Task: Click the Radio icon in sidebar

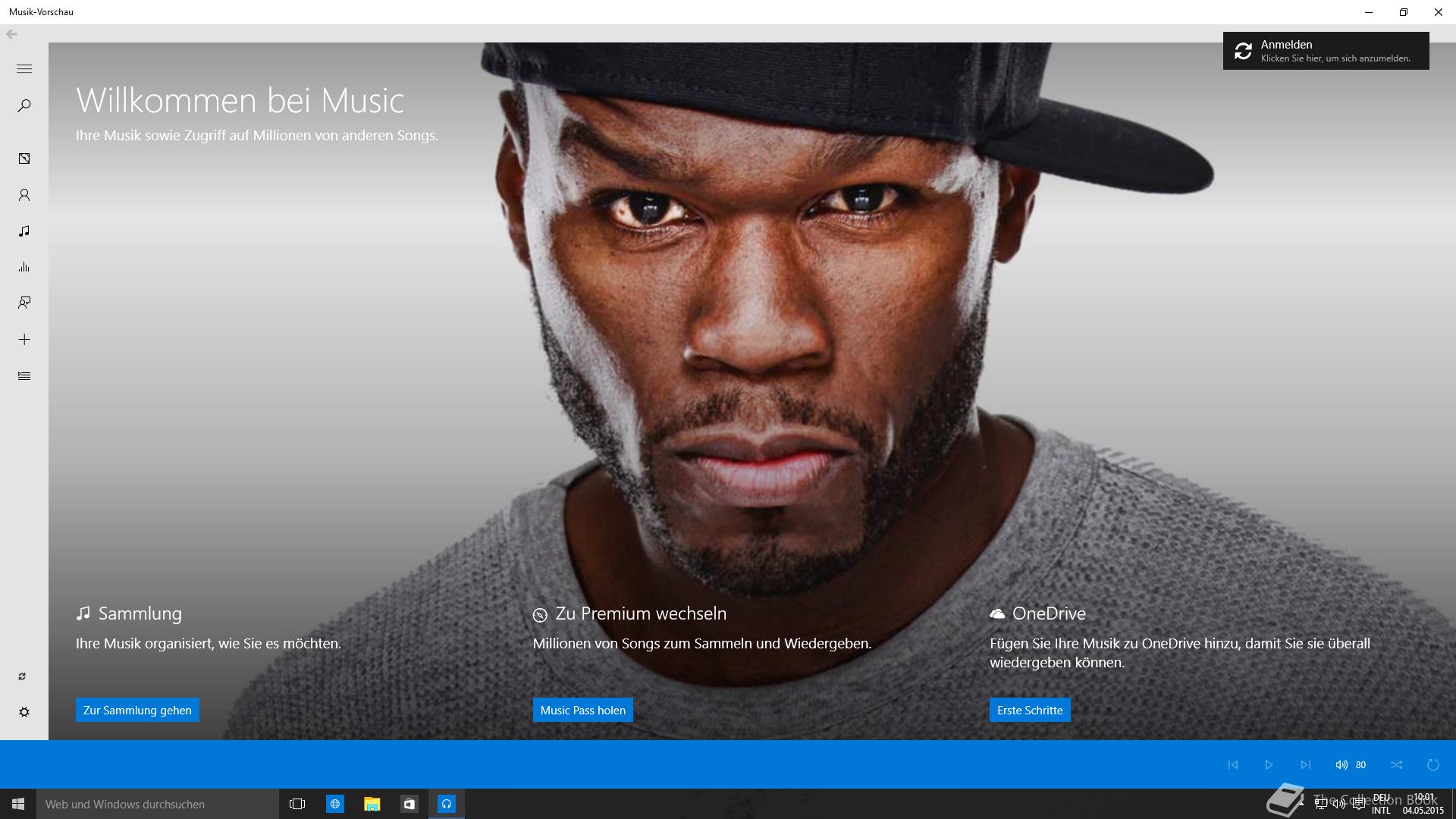Action: 24,303
